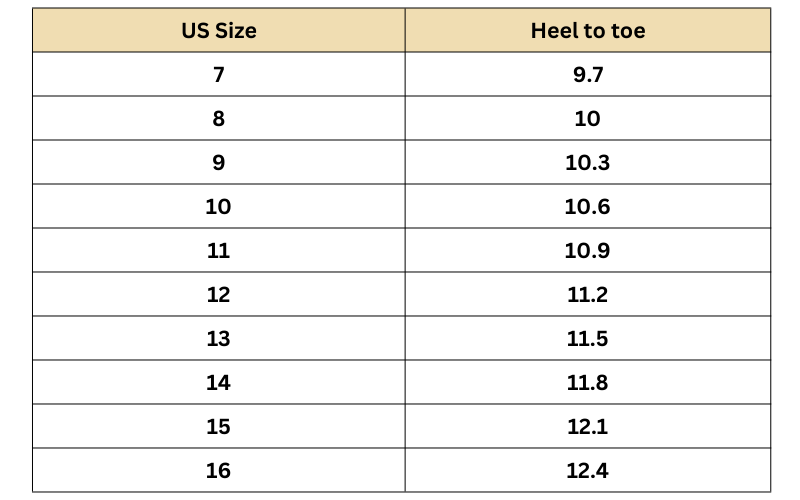Select the 10.9 heel to toe value

pyautogui.click(x=587, y=251)
